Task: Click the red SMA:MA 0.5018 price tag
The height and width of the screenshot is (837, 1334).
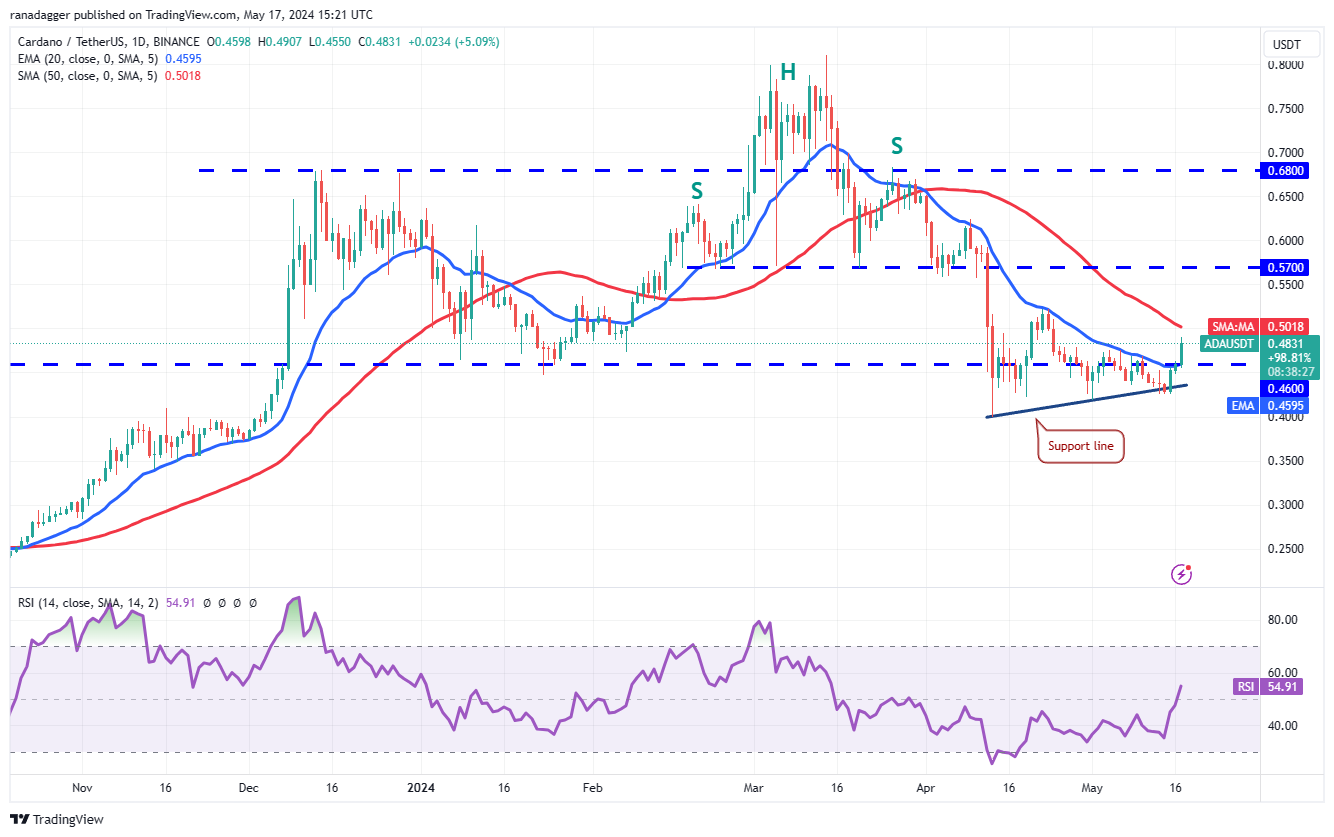Action: tap(1262, 326)
